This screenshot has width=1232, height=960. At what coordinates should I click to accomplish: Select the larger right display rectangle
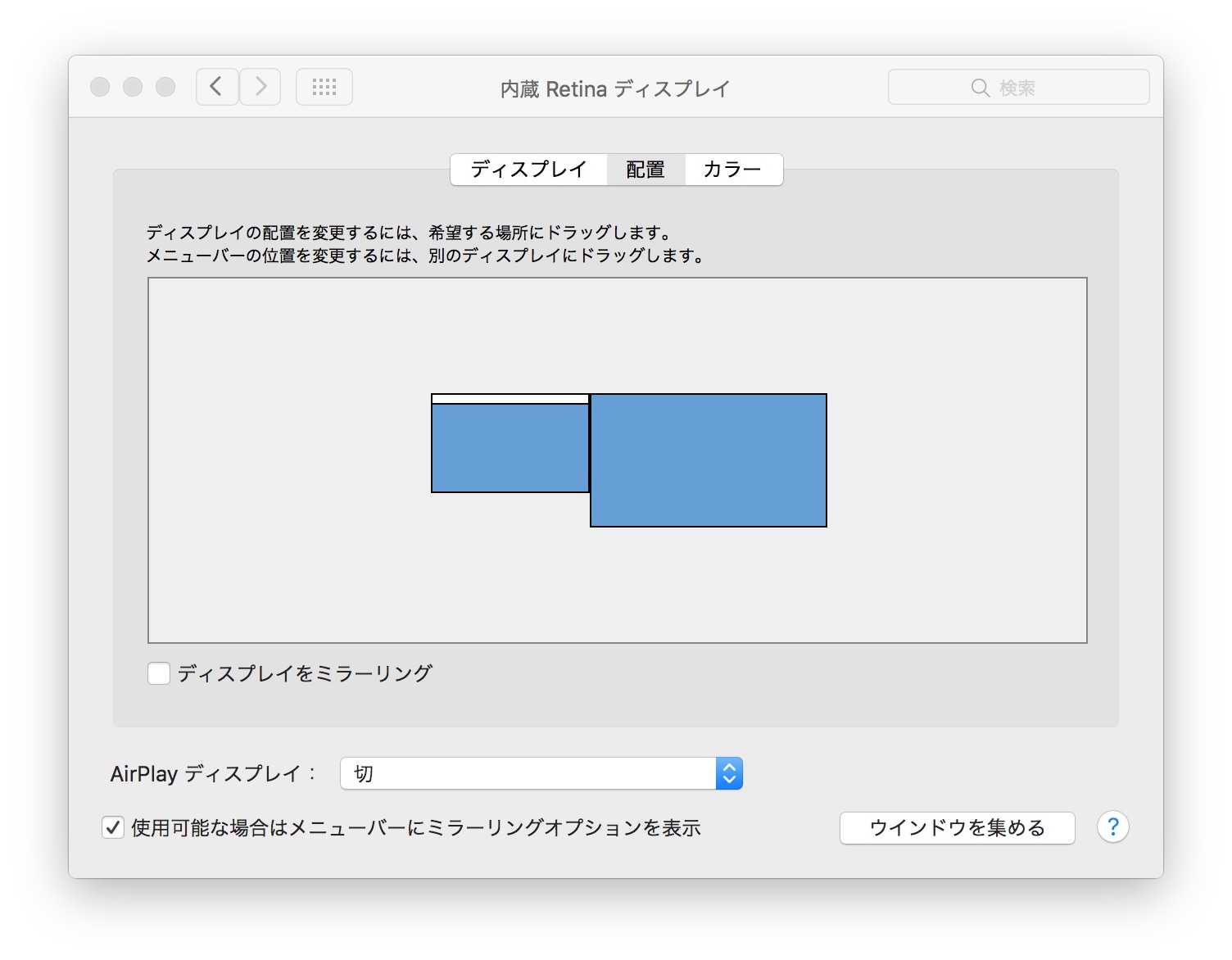(709, 460)
